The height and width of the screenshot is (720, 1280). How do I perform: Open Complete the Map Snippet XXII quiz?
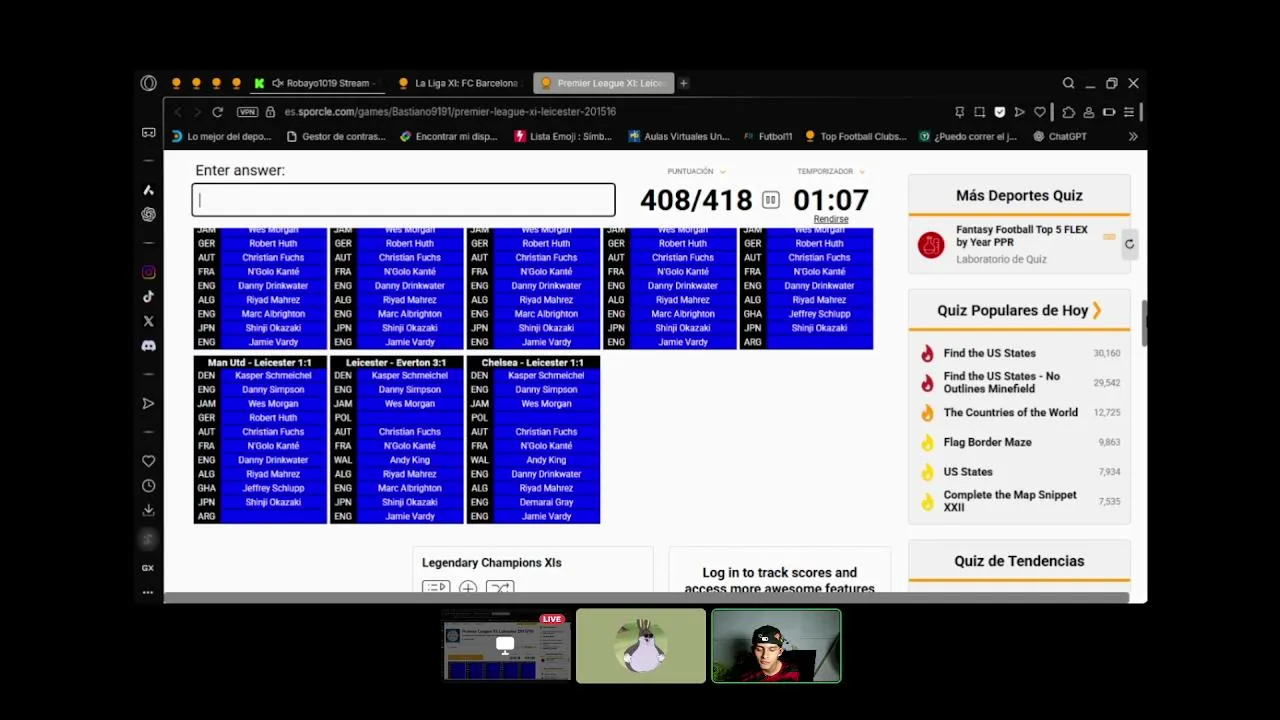pos(1010,501)
